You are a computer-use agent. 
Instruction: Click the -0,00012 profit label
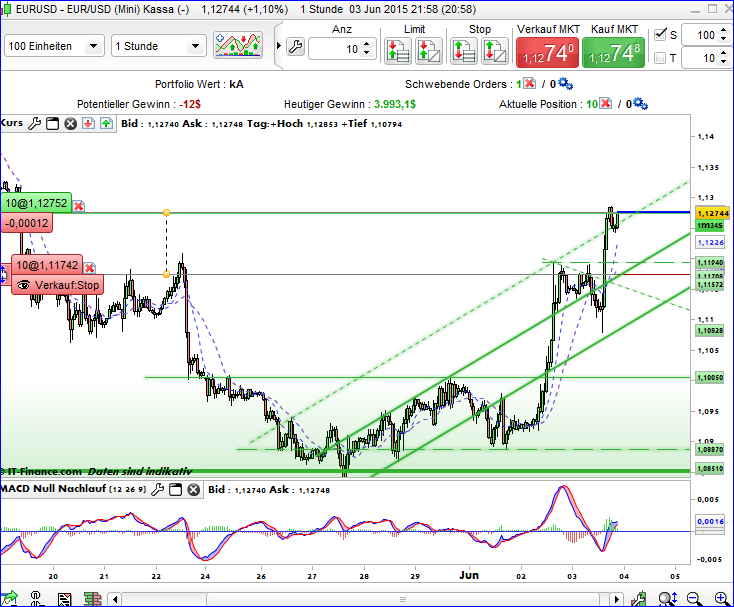point(27,223)
